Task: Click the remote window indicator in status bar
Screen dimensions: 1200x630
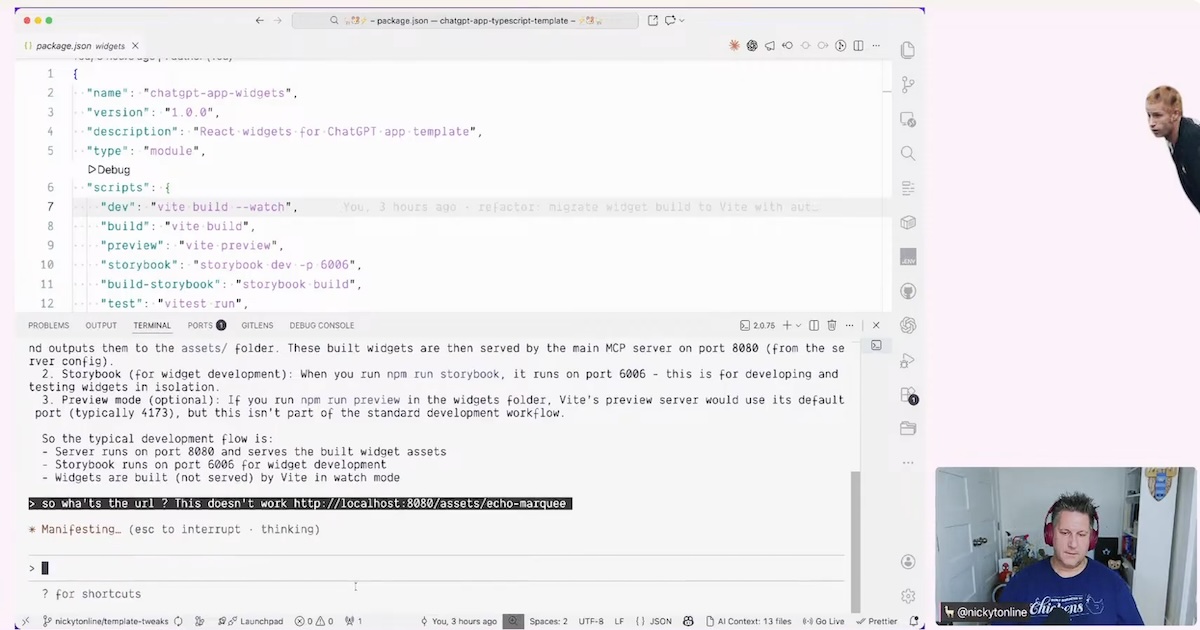Action: [28, 621]
